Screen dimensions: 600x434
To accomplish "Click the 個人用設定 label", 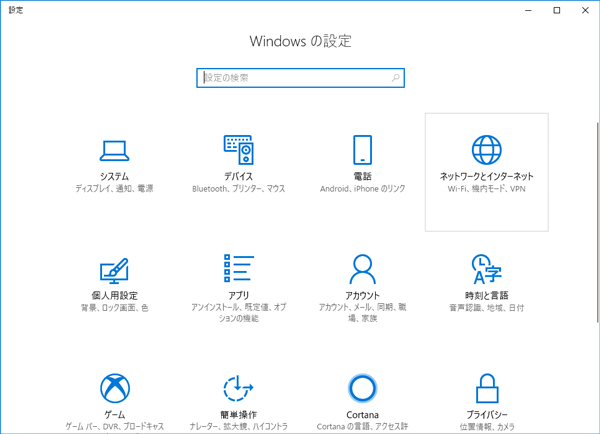I will click(114, 295).
